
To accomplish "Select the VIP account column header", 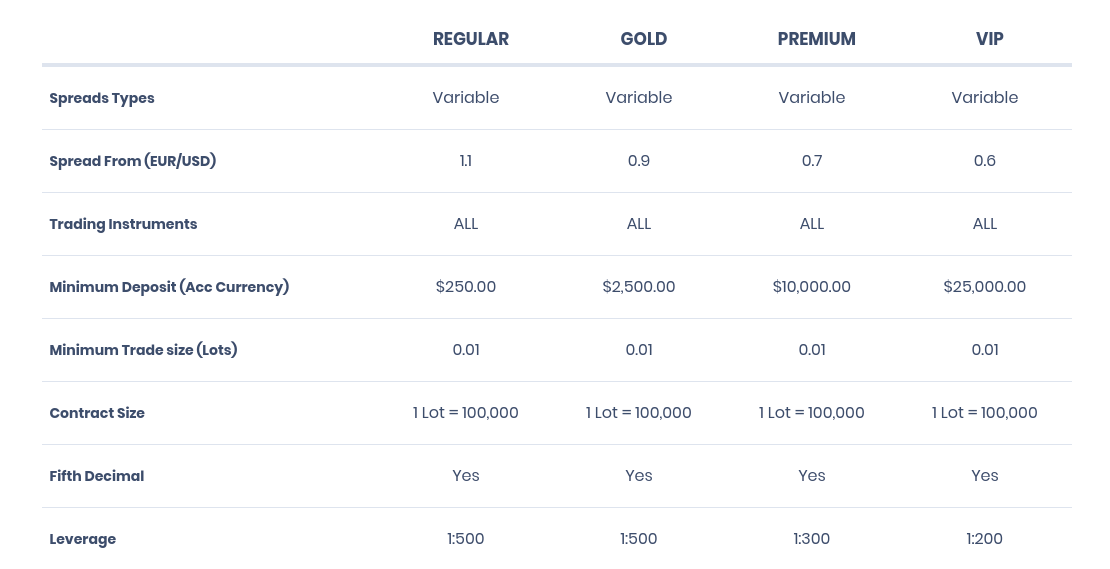I will coord(990,39).
